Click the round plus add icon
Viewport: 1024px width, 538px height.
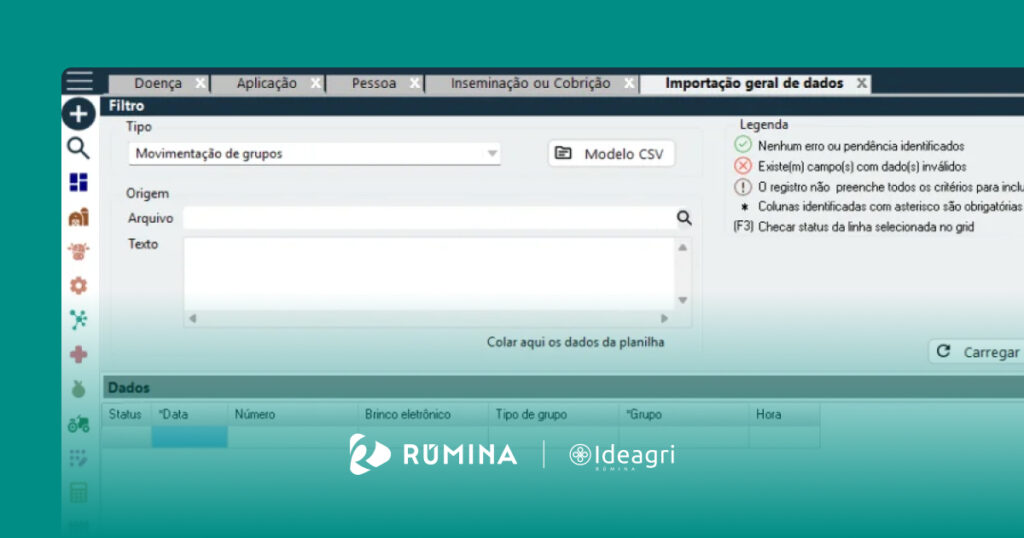point(79,114)
